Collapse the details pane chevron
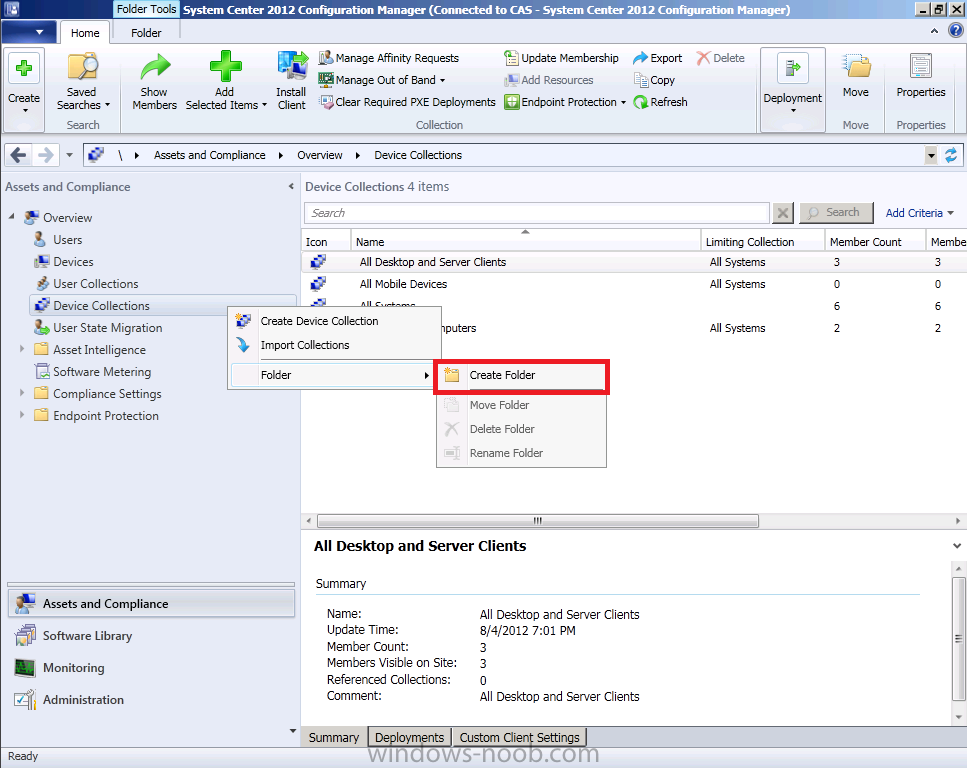967x768 pixels. tap(957, 546)
